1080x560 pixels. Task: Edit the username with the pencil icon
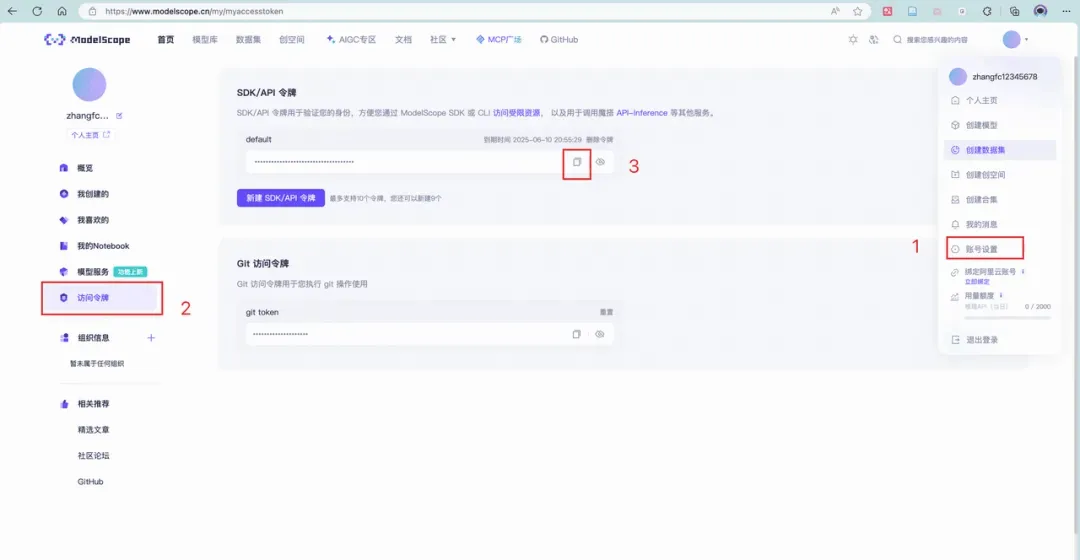tap(119, 116)
